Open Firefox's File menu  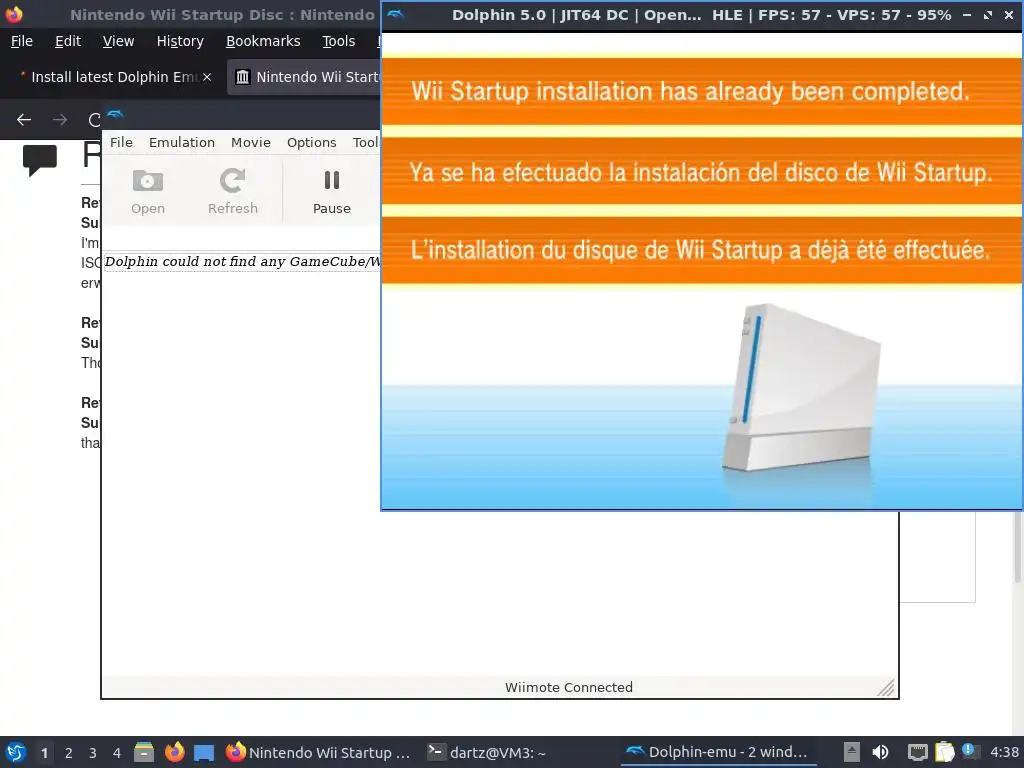[x=22, y=41]
